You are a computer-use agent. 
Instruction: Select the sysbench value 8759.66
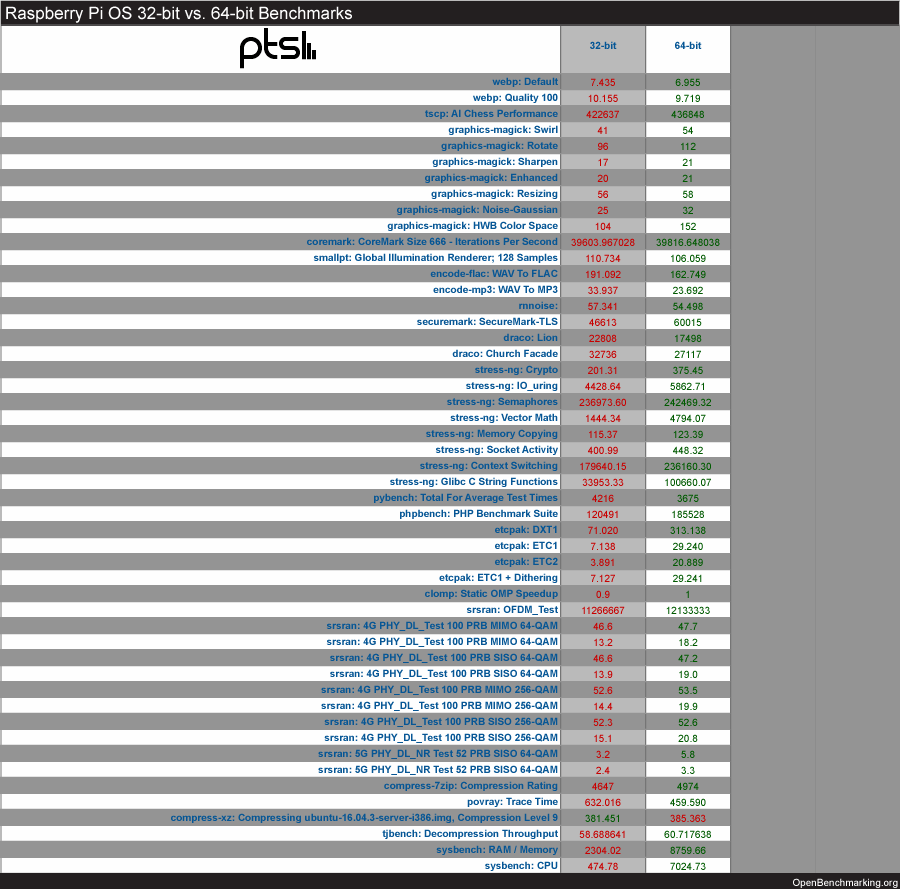pos(688,851)
